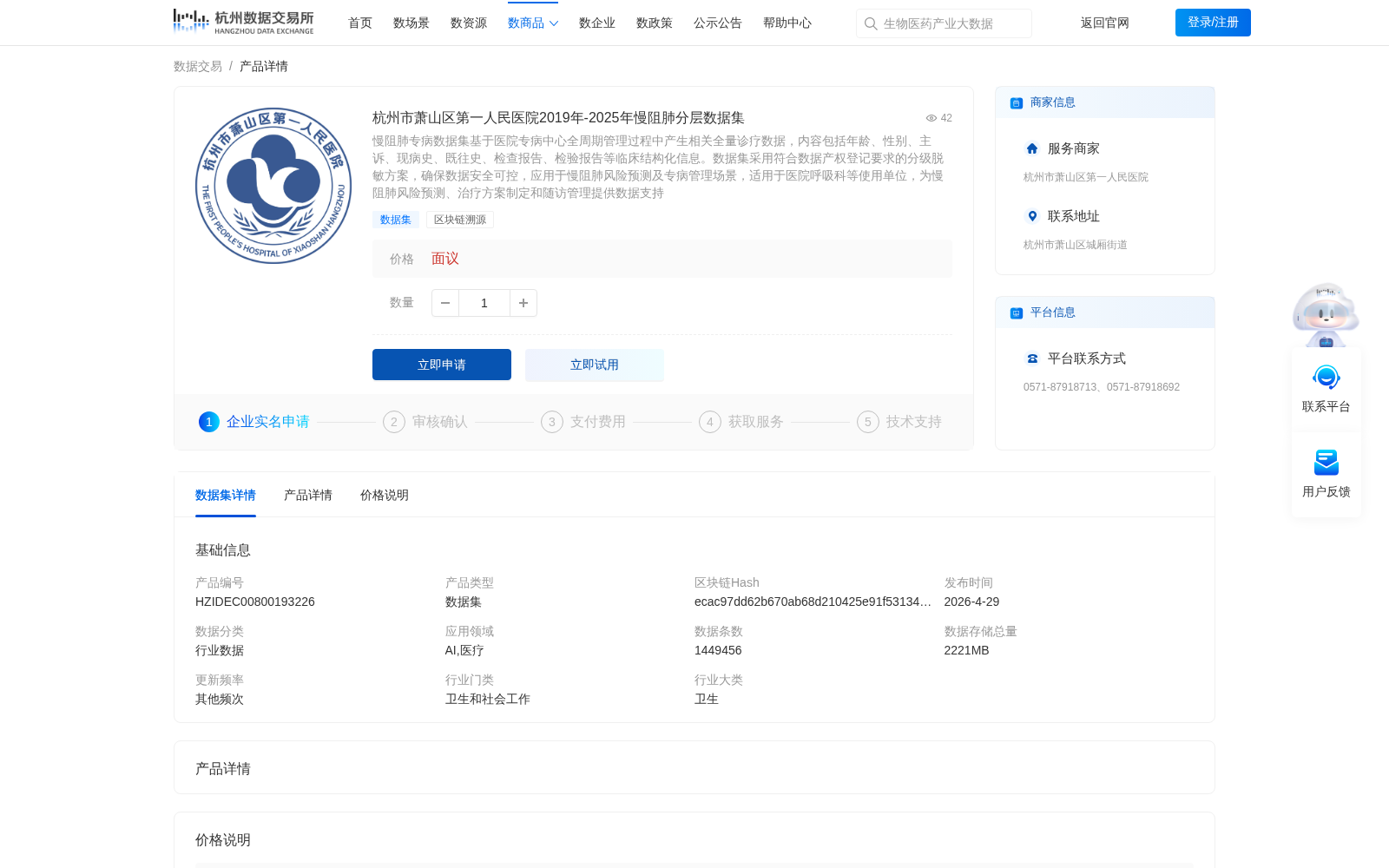Screen dimensions: 1389x868
Task: Switch to the 产品详情 tab
Action: (x=308, y=495)
